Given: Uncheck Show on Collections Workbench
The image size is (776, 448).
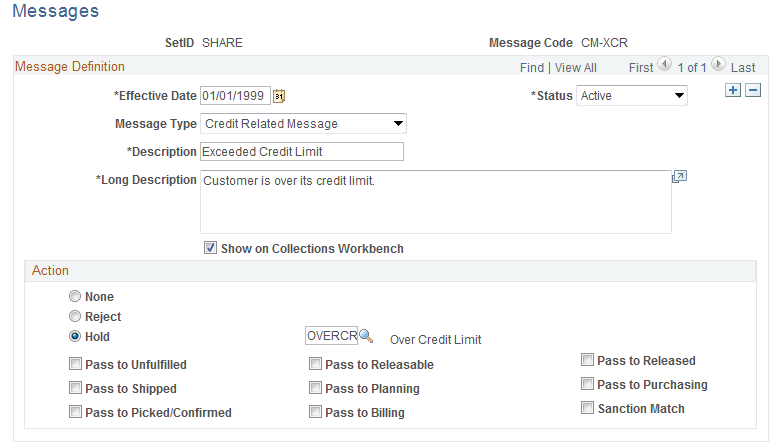Looking at the screenshot, I should (x=210, y=248).
